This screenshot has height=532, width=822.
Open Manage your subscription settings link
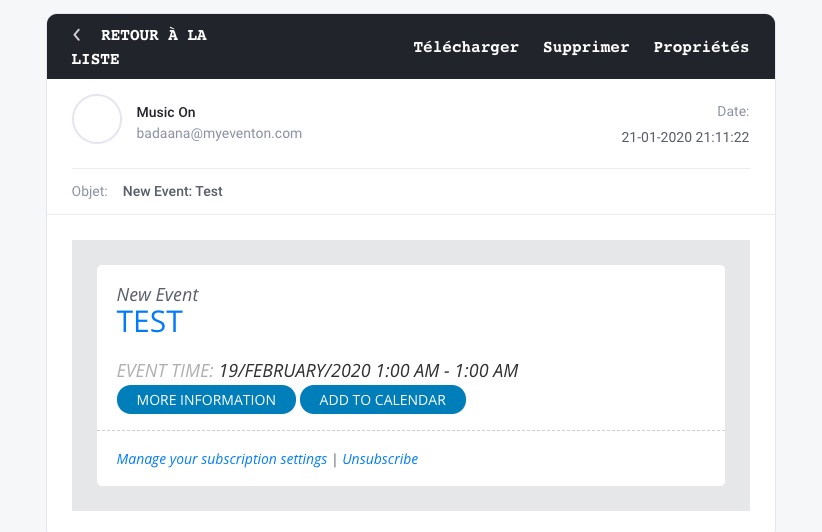(221, 459)
